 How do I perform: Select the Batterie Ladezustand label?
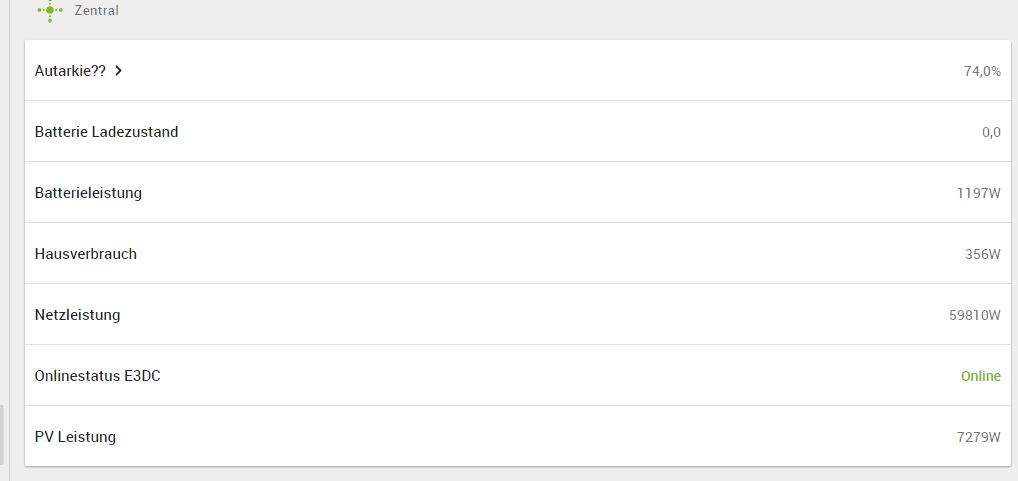click(106, 132)
